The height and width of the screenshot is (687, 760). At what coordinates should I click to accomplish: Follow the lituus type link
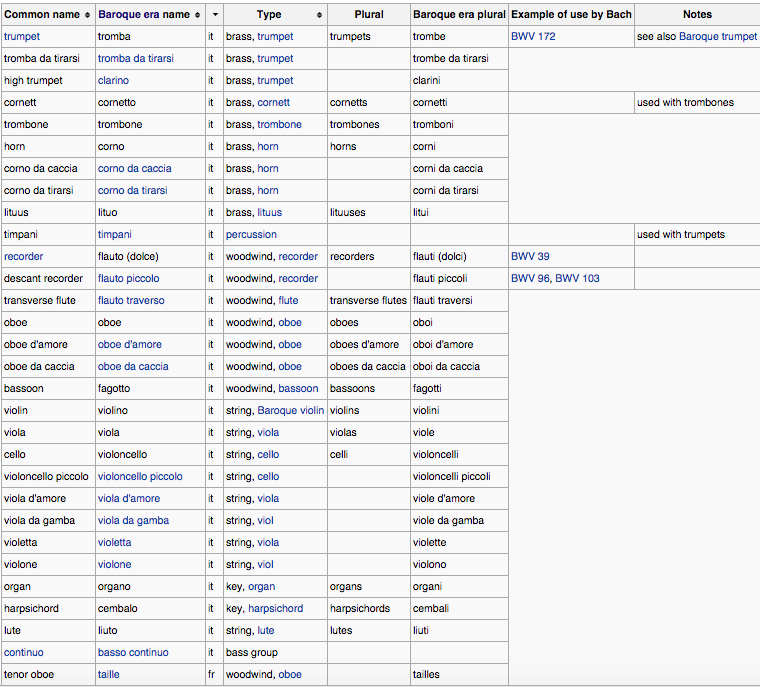pos(269,212)
